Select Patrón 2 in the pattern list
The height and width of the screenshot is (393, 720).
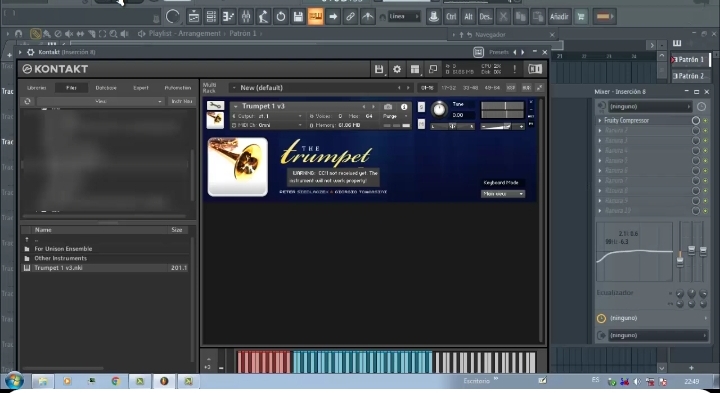(x=690, y=76)
